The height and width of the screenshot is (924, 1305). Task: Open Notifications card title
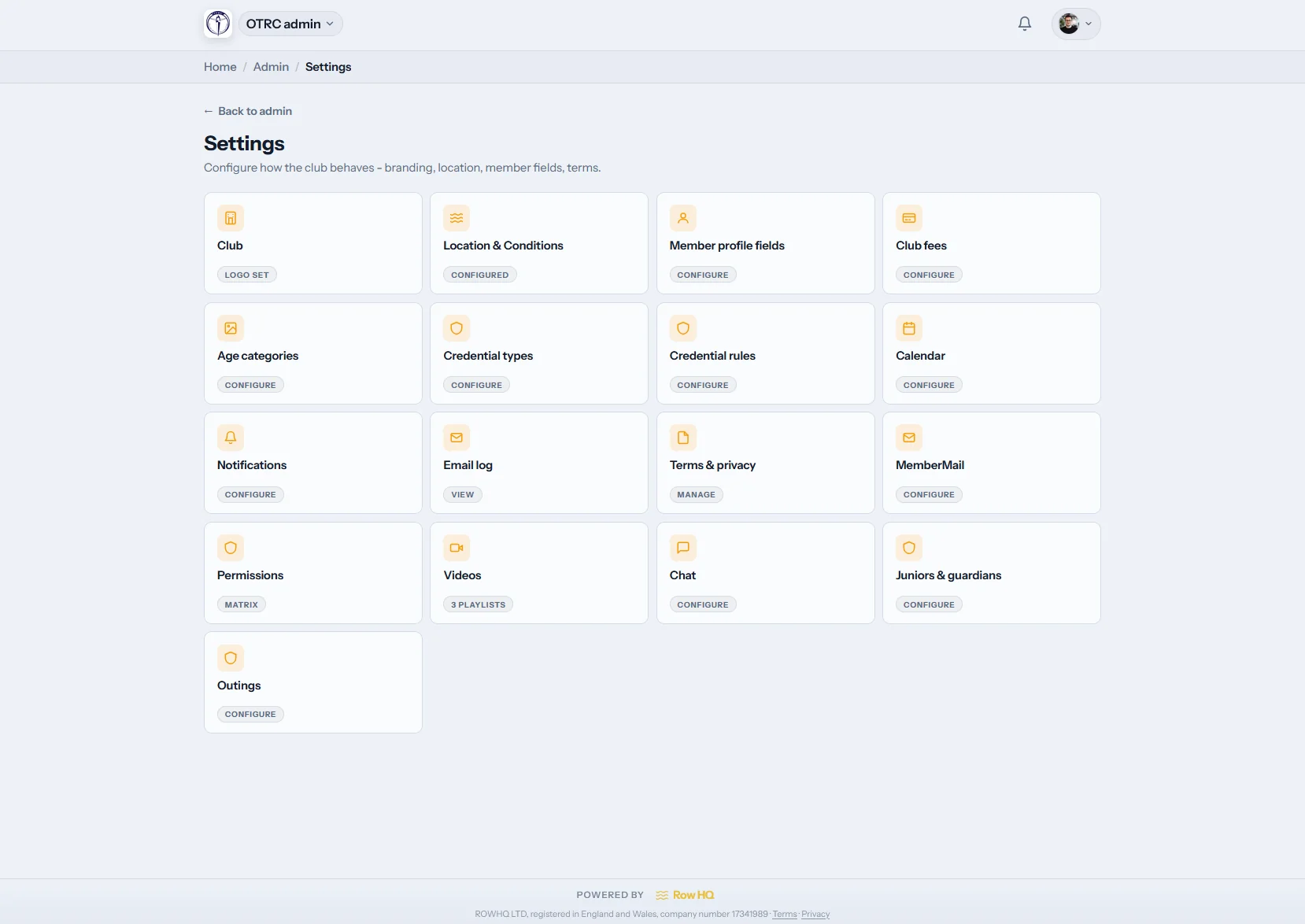point(252,465)
